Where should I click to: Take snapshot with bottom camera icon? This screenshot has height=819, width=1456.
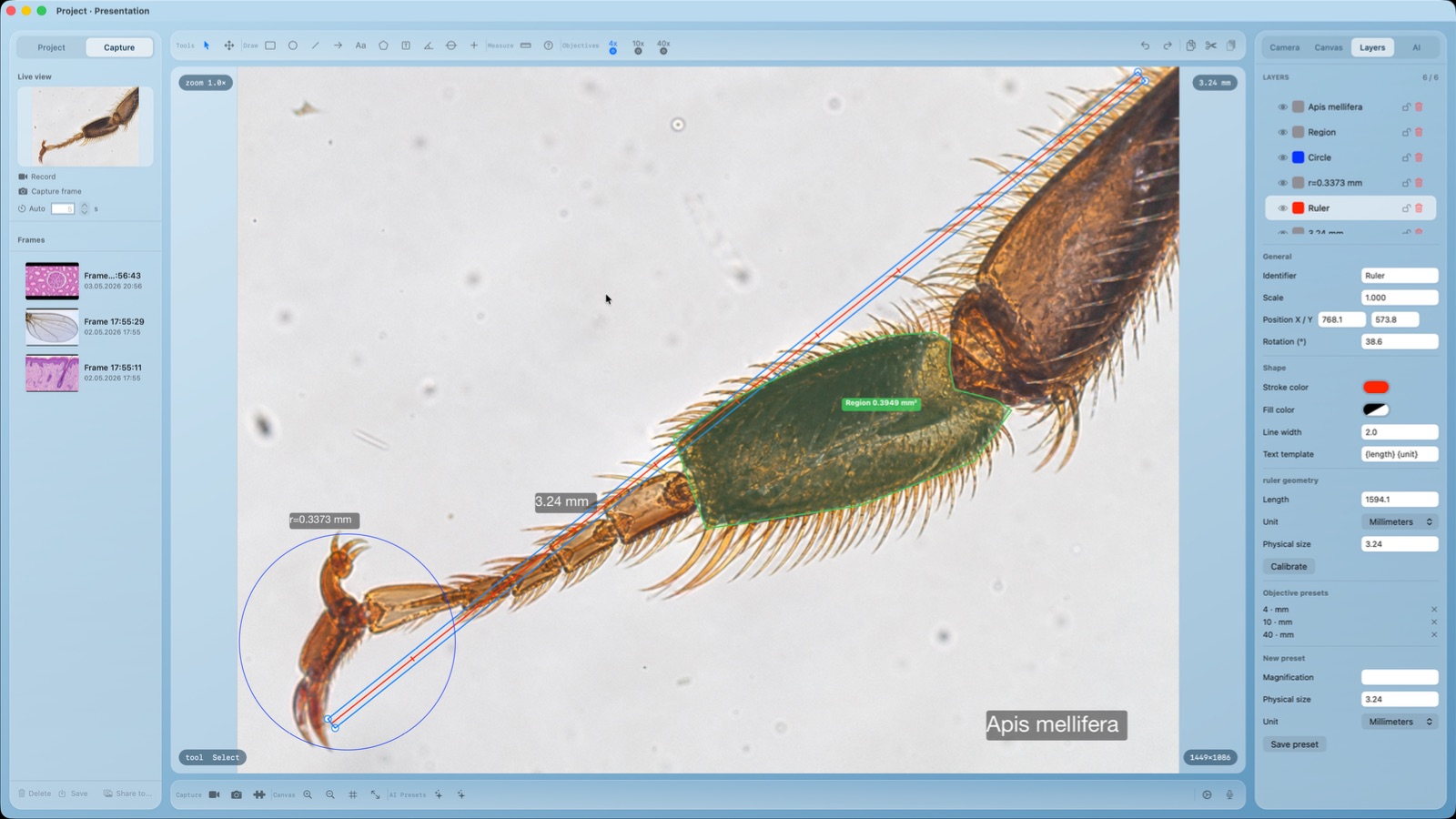(x=237, y=794)
